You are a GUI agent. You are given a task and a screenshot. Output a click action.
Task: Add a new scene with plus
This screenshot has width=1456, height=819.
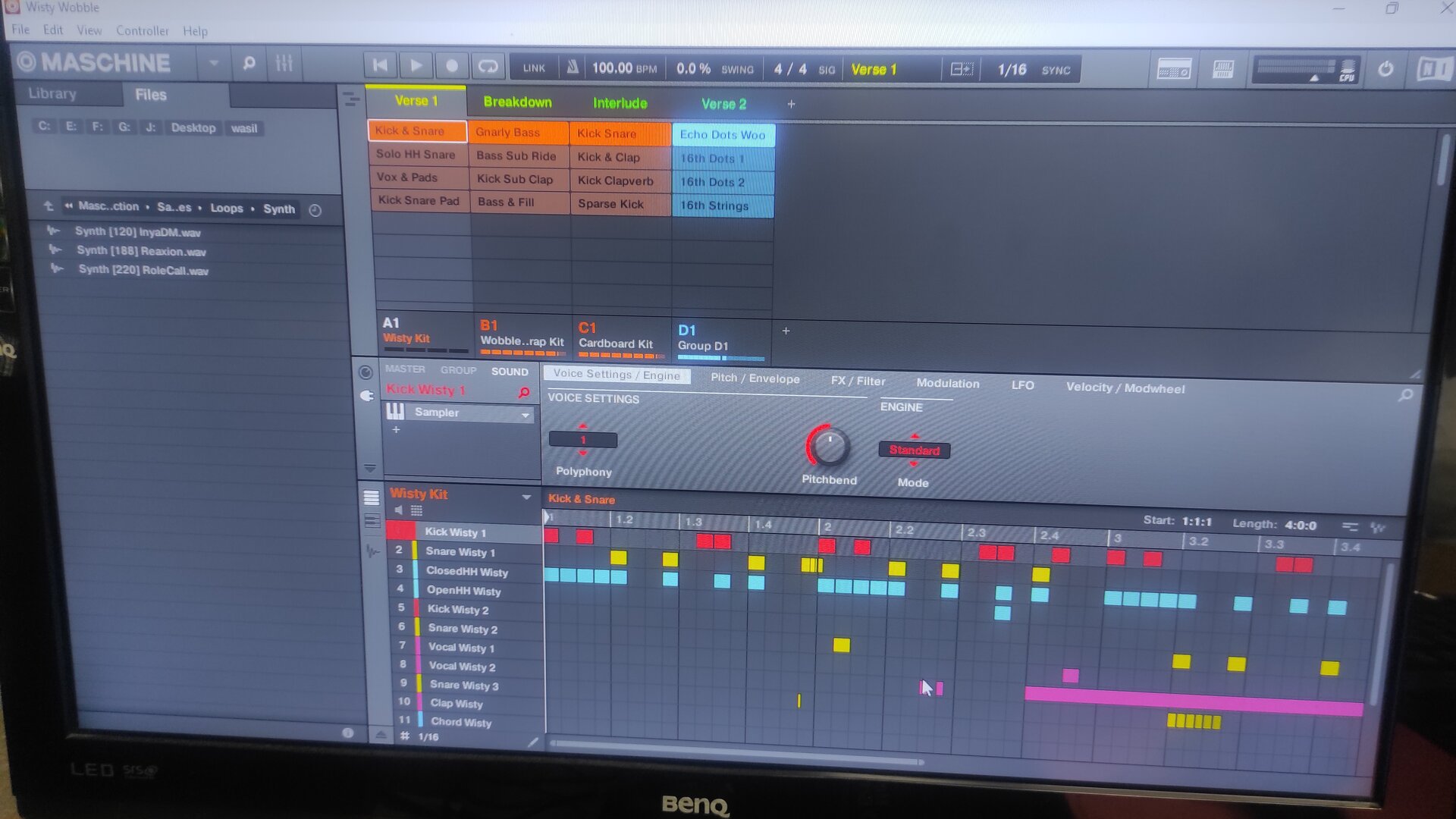point(791,104)
